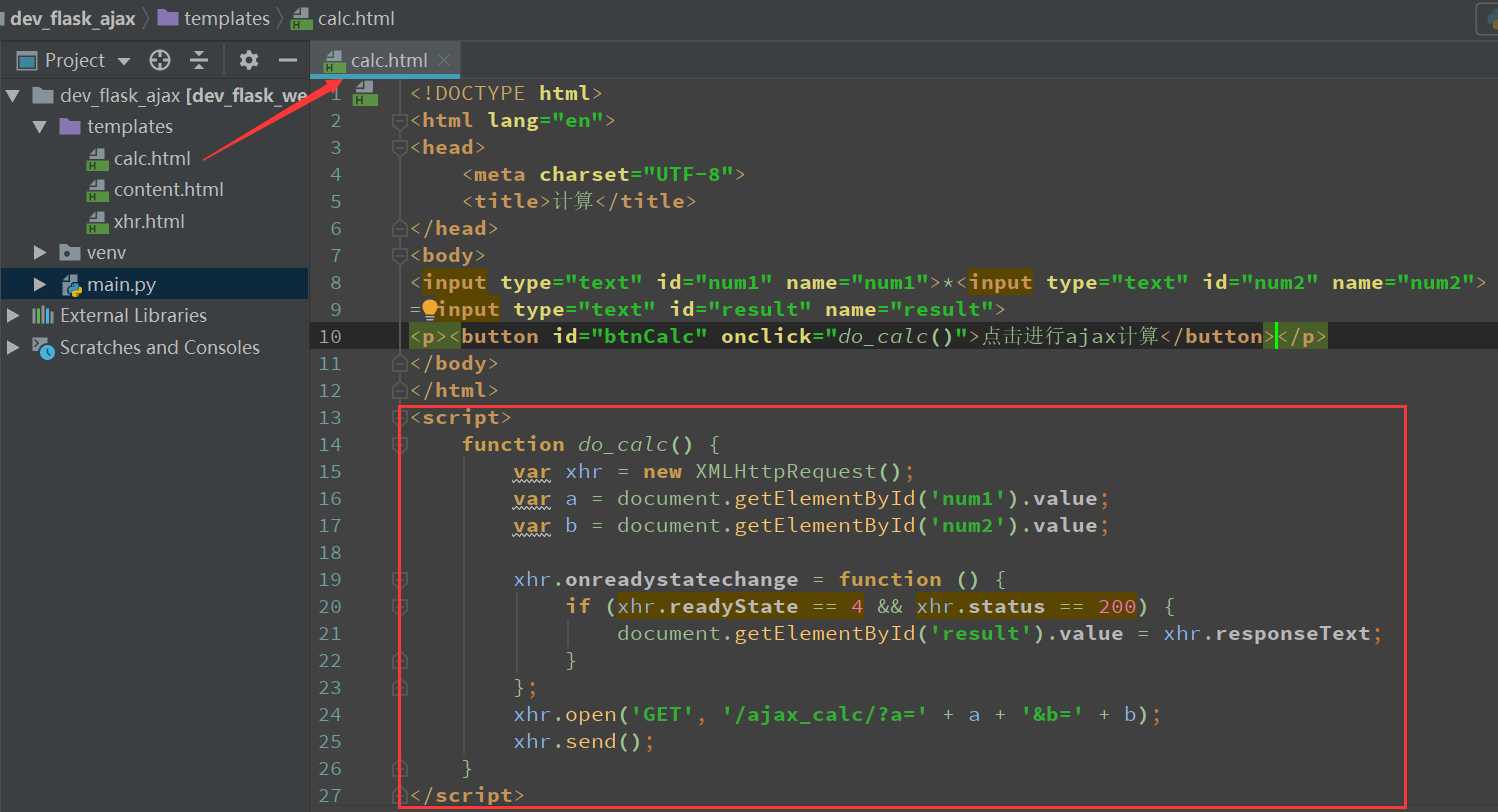Click the opening script tag on line 13
The image size is (1498, 812).
pyautogui.click(x=461, y=417)
